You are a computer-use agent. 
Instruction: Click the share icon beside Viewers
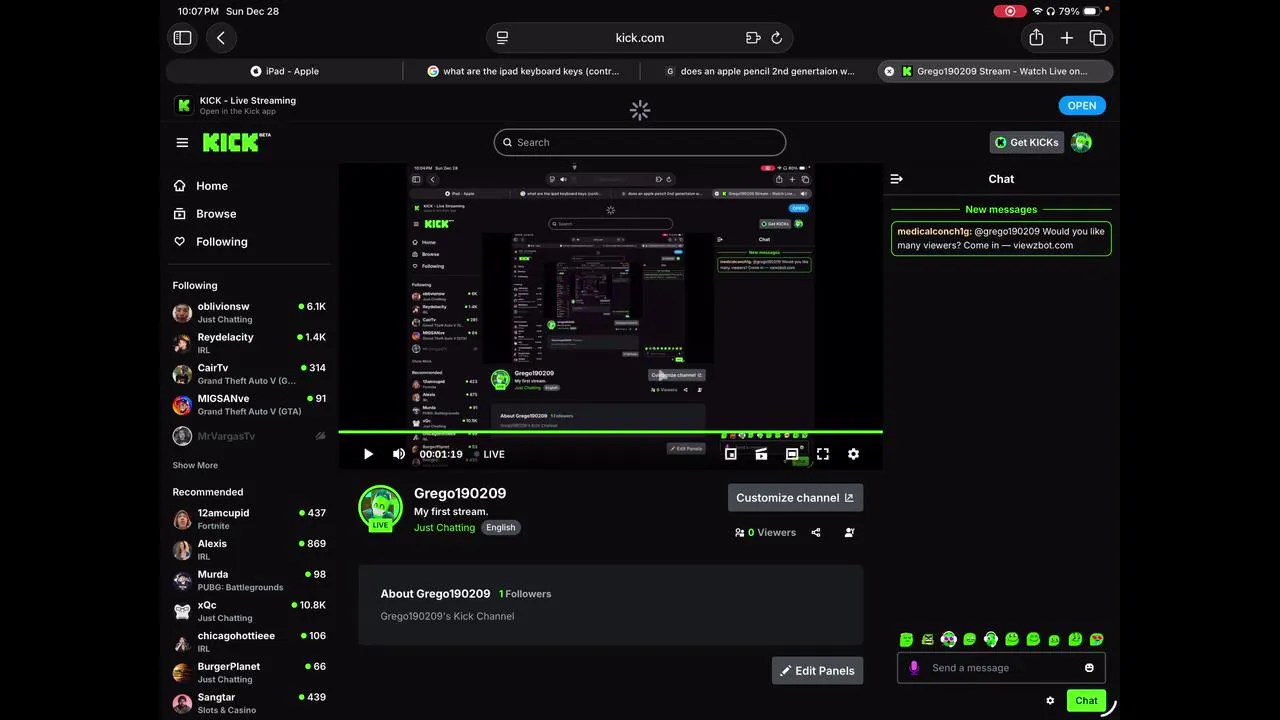pos(816,533)
